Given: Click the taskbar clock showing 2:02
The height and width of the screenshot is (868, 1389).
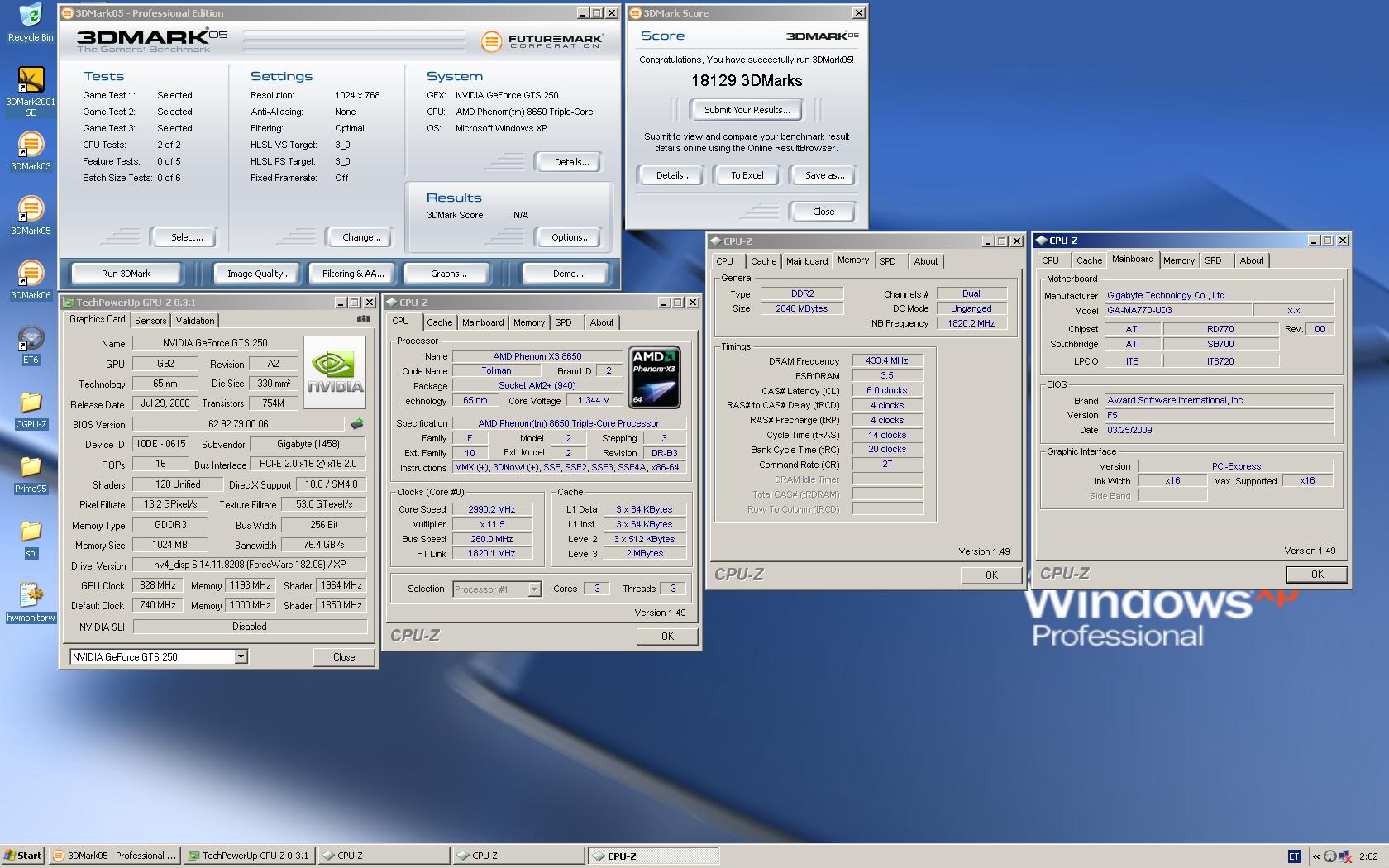Looking at the screenshot, I should tap(1368, 856).
